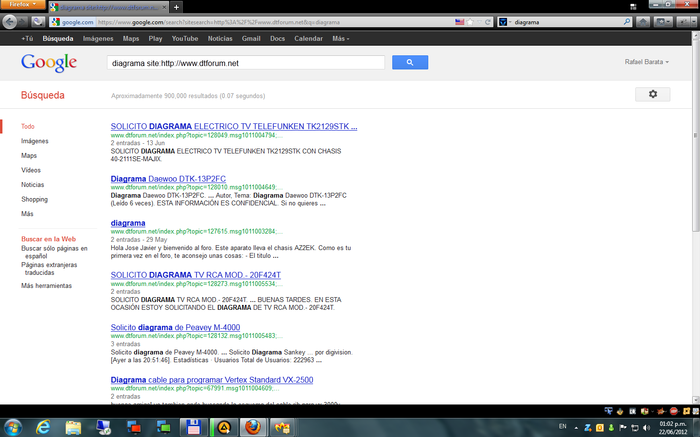The height and width of the screenshot is (437, 700).
Task: Expand Más herramientas in the sidebar
Action: [46, 286]
